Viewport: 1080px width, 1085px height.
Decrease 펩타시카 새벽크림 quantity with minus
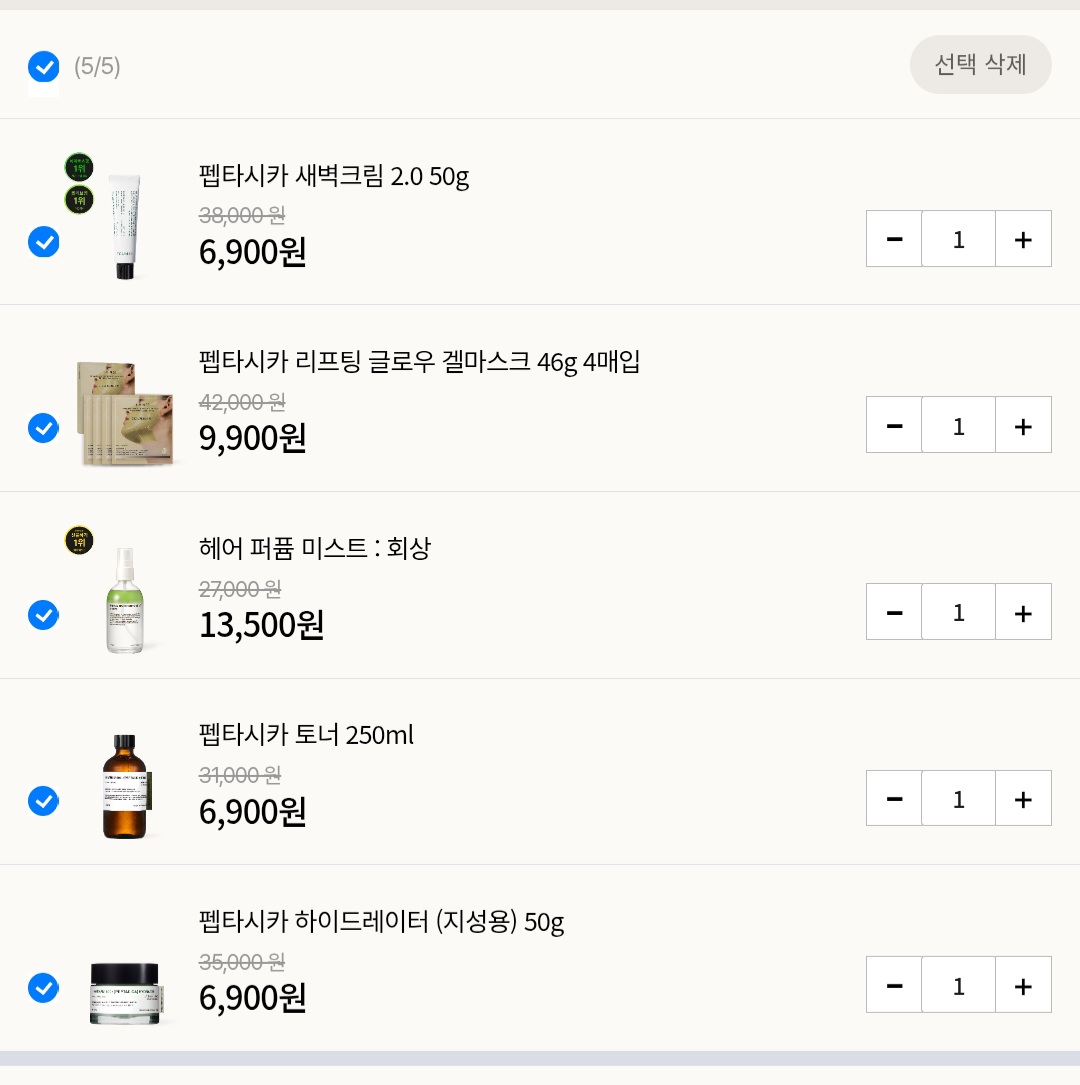[x=894, y=239]
